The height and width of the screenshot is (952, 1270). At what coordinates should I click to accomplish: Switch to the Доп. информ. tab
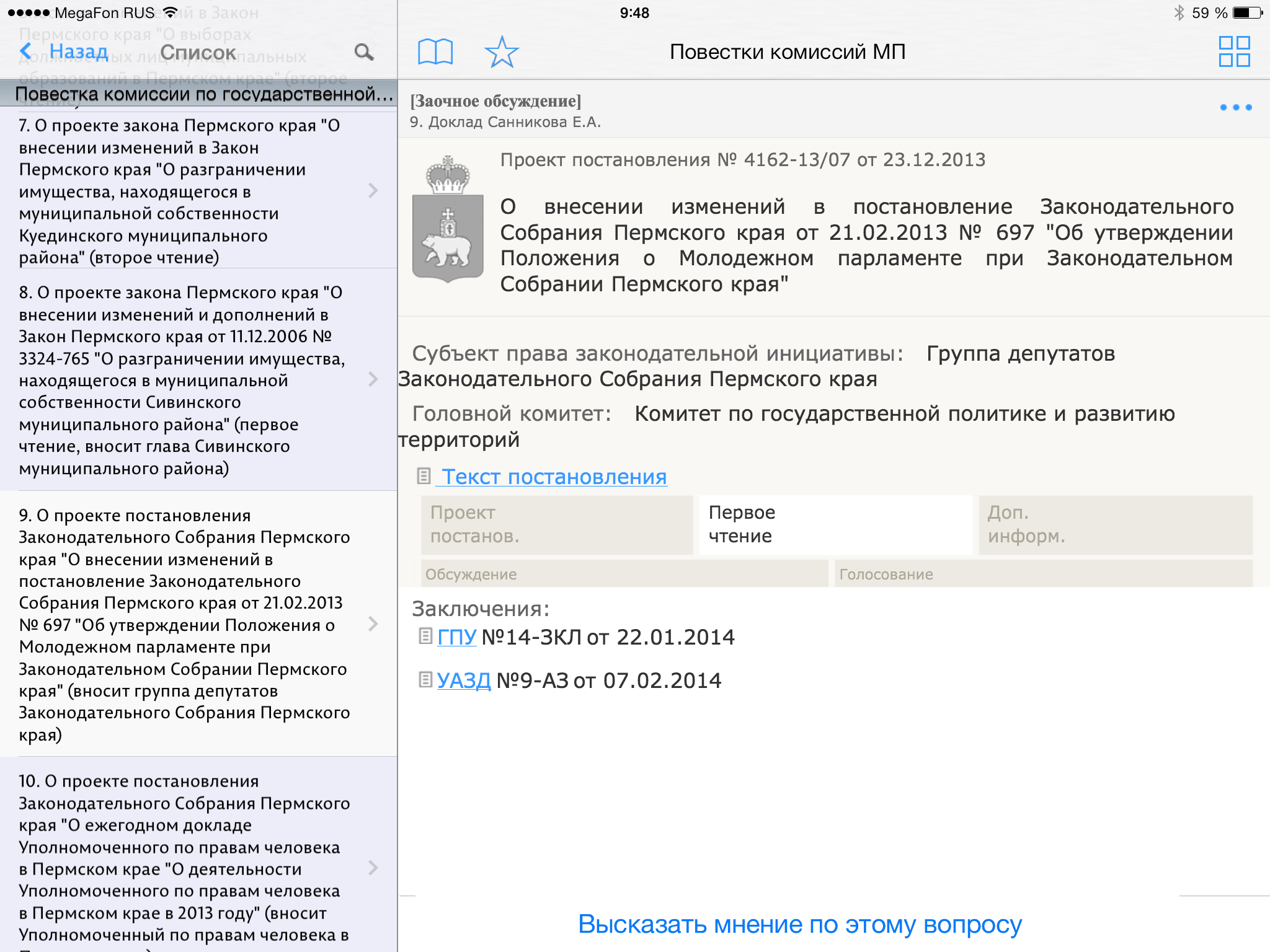[x=1115, y=524]
